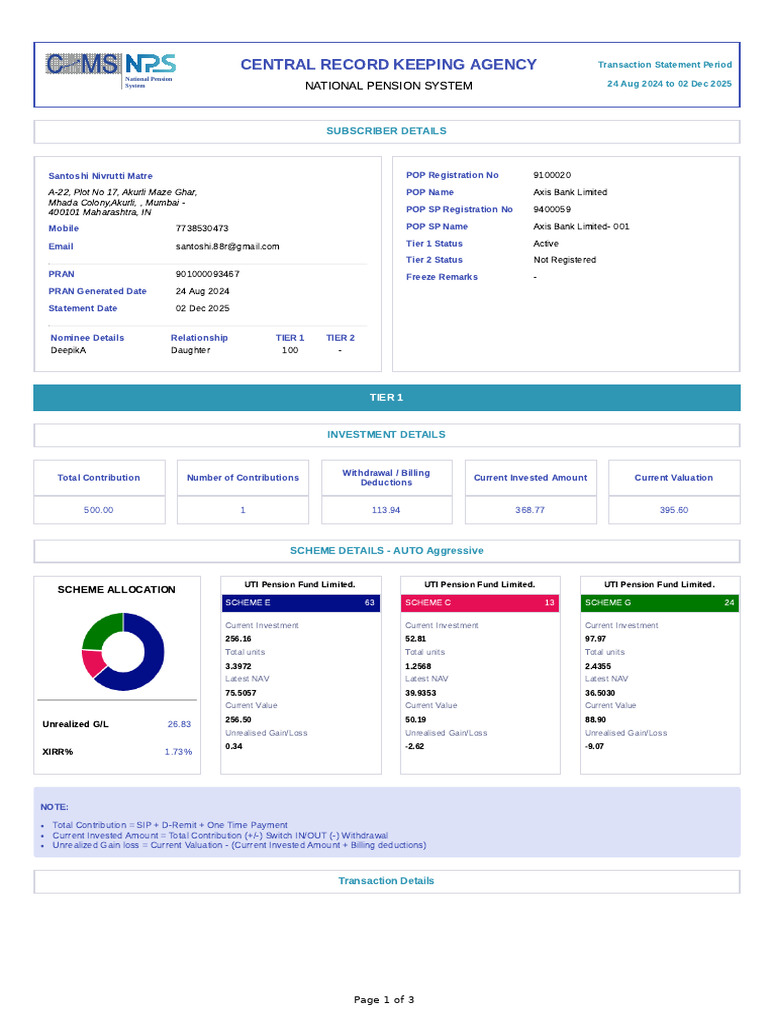Click the Number of Contributions header
The width and height of the screenshot is (768, 1024).
pos(243,478)
